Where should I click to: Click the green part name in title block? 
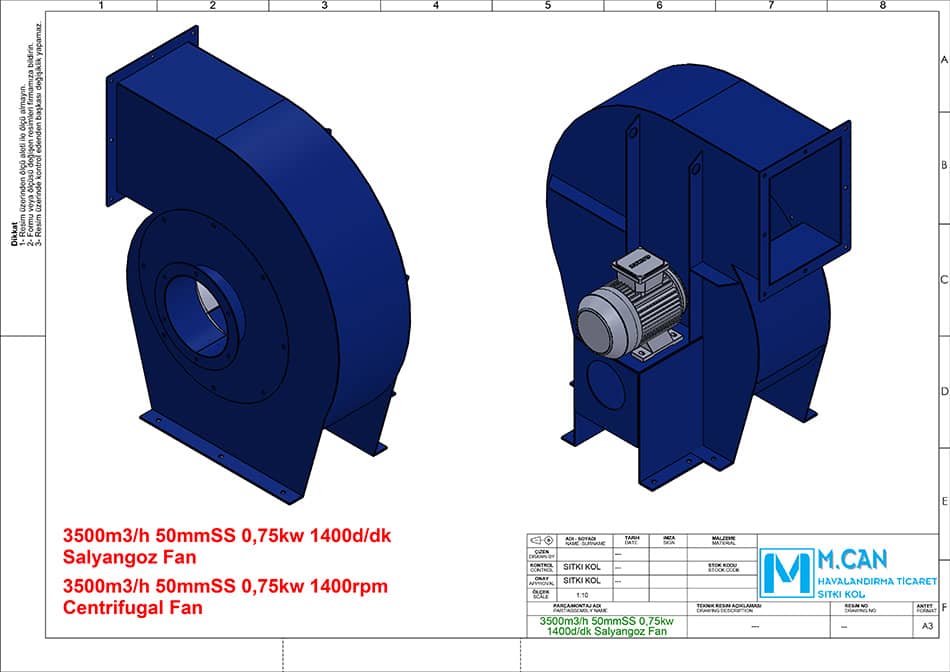pyautogui.click(x=602, y=626)
